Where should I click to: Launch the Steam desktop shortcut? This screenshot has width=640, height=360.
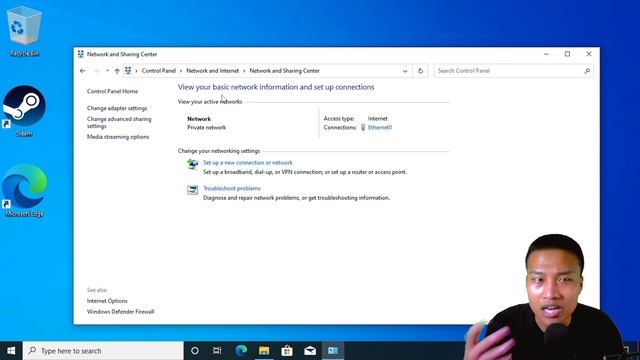click(24, 111)
